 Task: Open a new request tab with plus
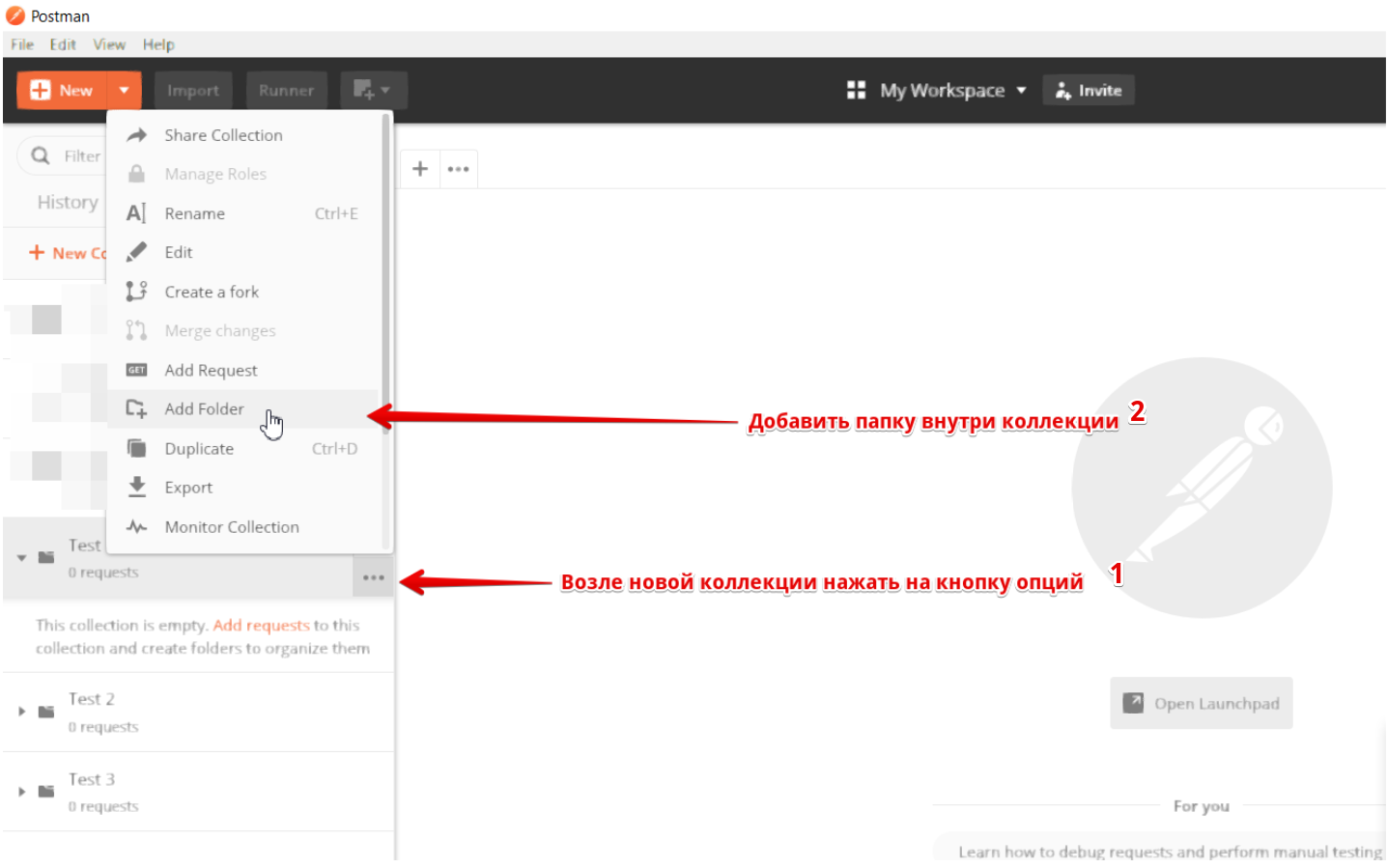[420, 169]
